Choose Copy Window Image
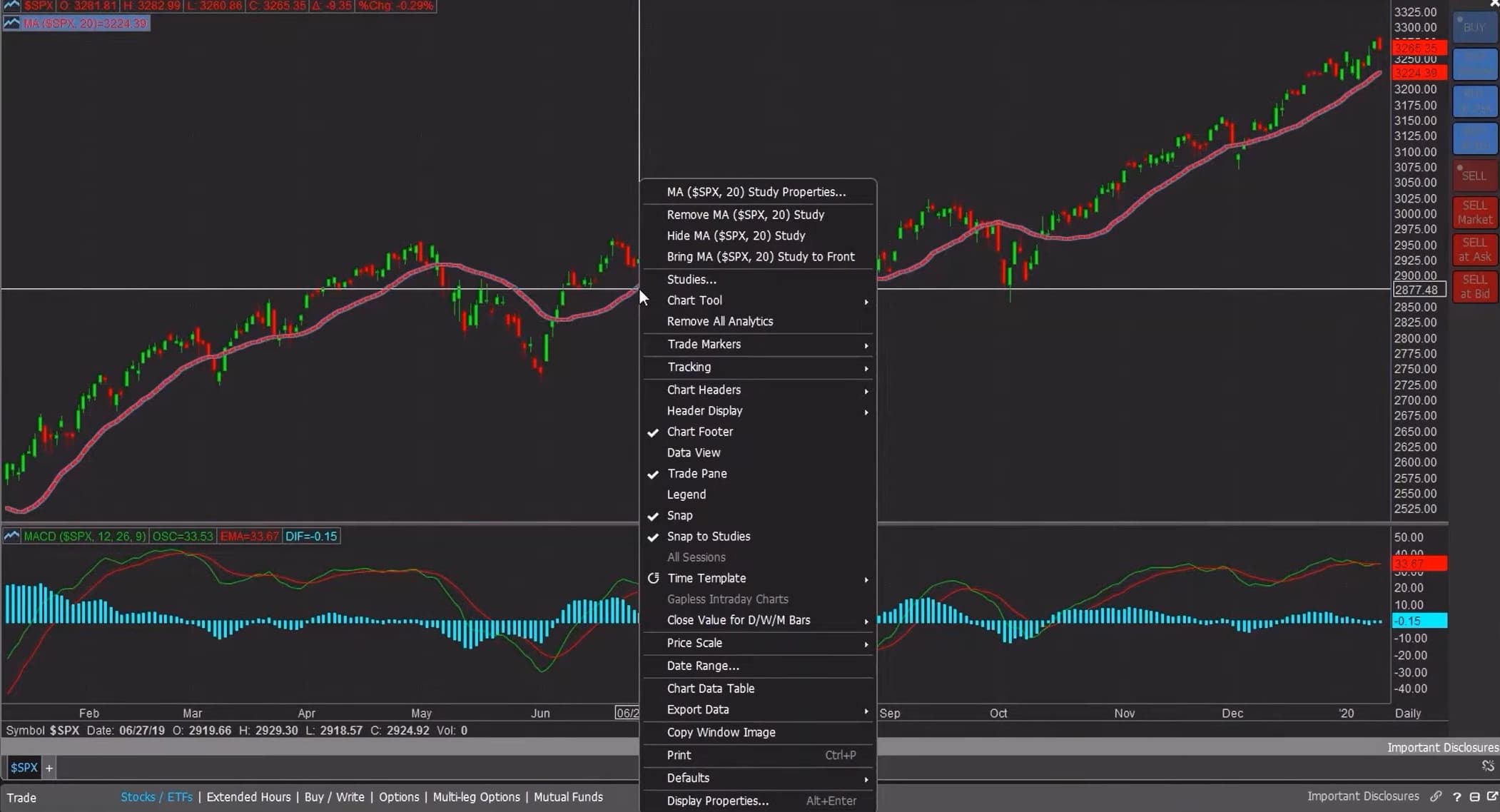1500x812 pixels. point(758,732)
